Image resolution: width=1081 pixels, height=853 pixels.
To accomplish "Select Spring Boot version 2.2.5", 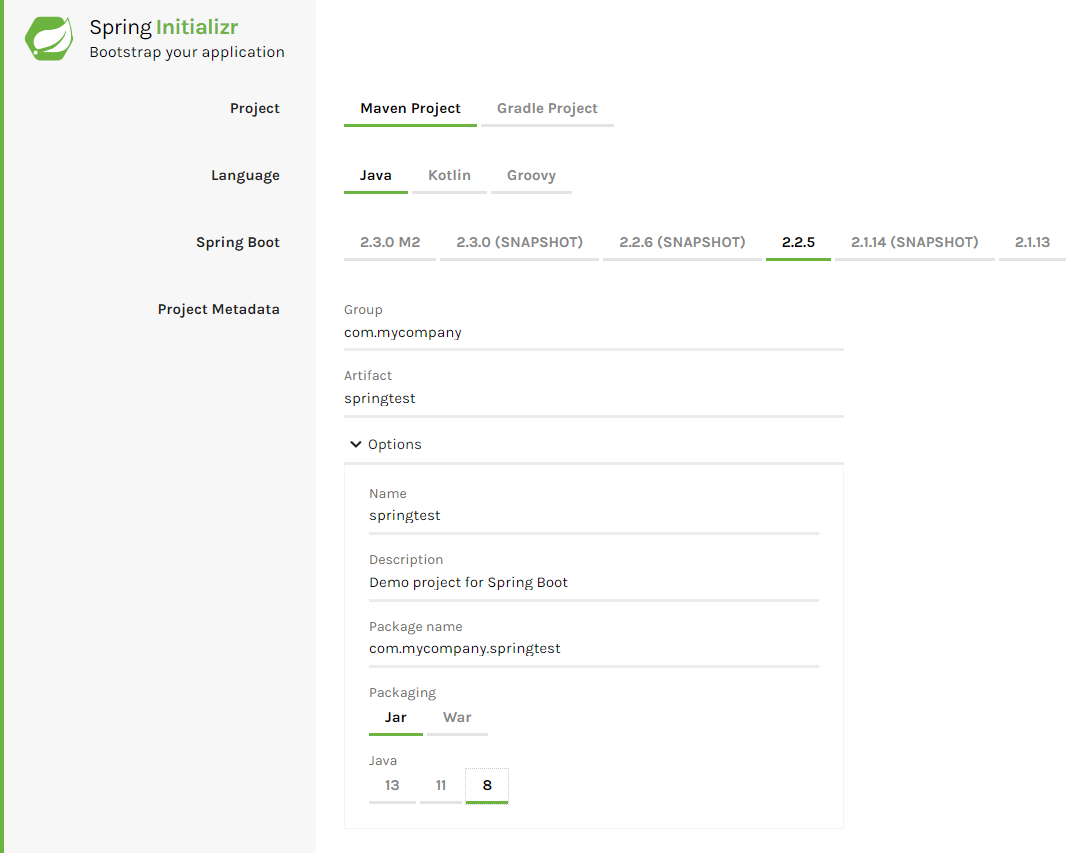I will 798,242.
